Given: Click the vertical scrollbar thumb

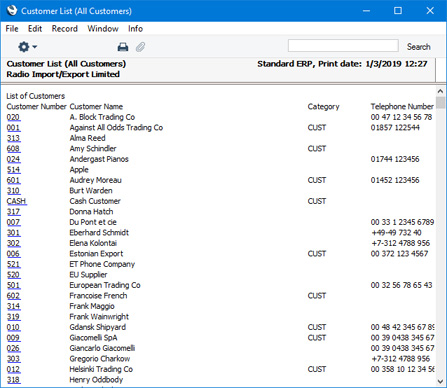Looking at the screenshot, I should [x=440, y=103].
